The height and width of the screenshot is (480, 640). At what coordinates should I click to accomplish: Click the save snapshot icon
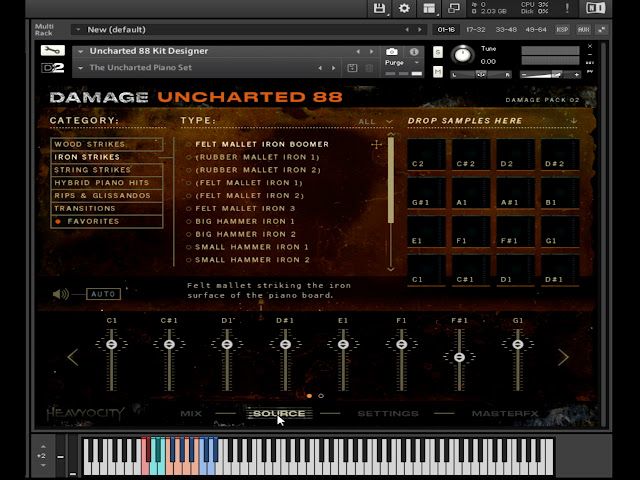[352, 68]
